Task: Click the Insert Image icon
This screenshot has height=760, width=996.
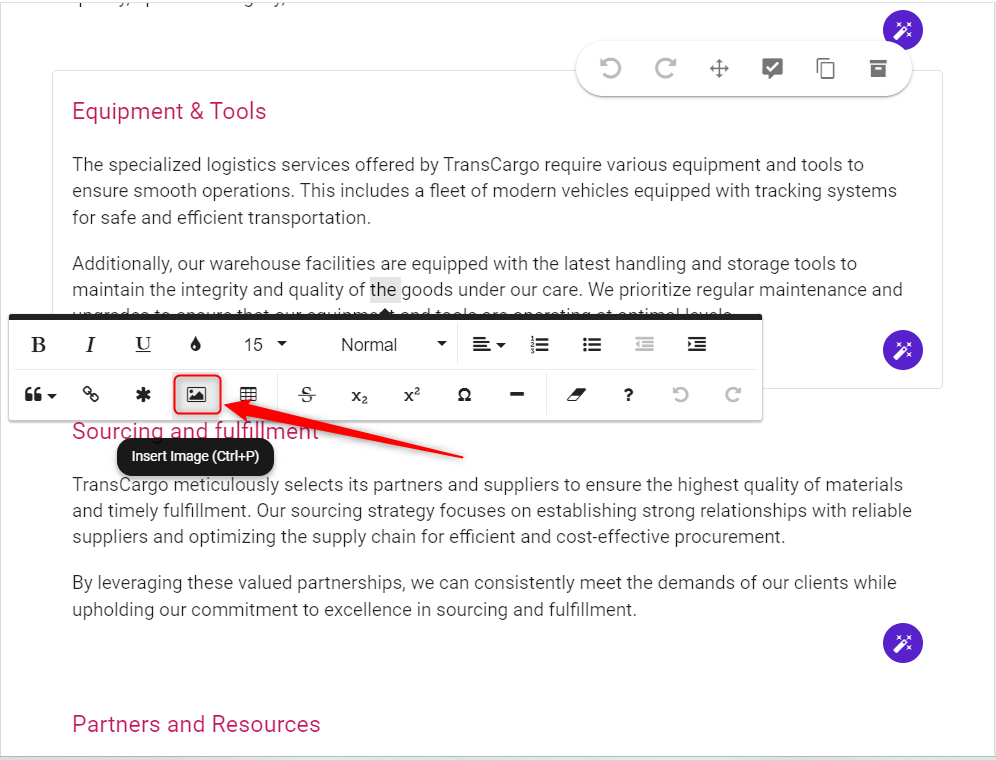Action: (196, 395)
